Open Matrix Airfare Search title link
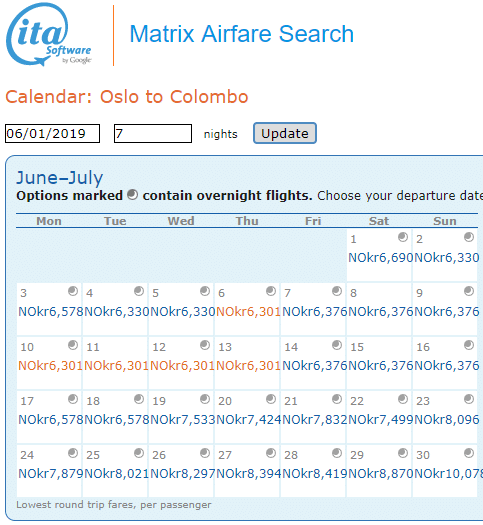 (x=241, y=34)
